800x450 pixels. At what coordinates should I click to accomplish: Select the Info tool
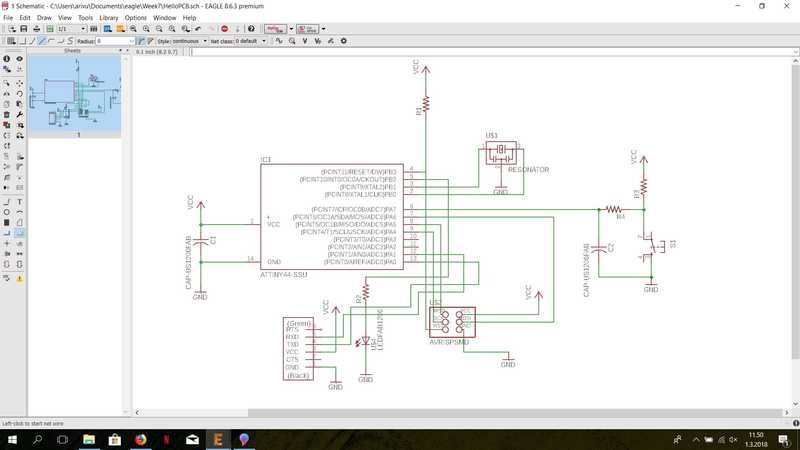pos(7,59)
